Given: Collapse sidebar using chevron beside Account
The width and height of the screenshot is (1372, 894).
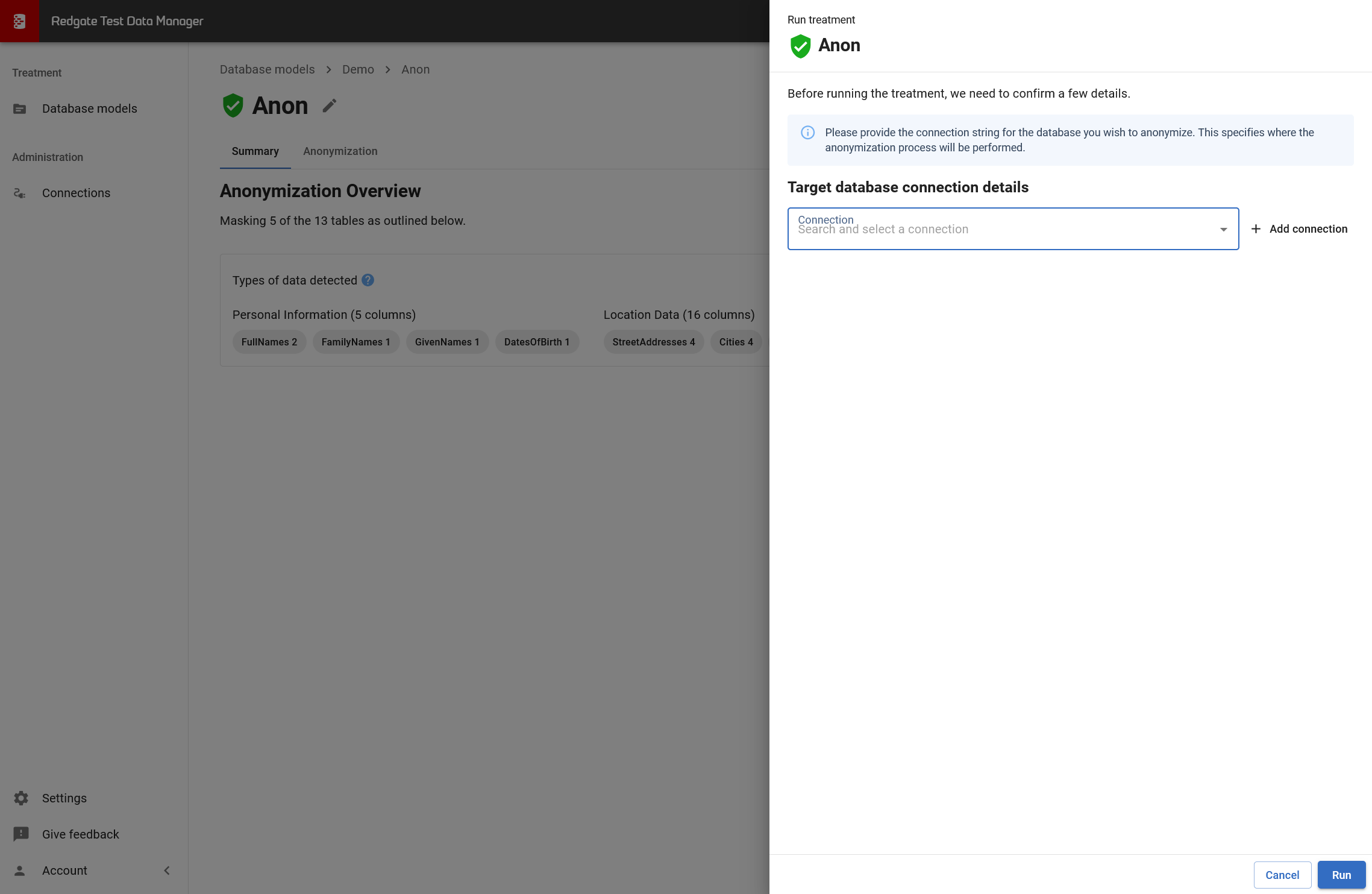Looking at the screenshot, I should pyautogui.click(x=167, y=870).
